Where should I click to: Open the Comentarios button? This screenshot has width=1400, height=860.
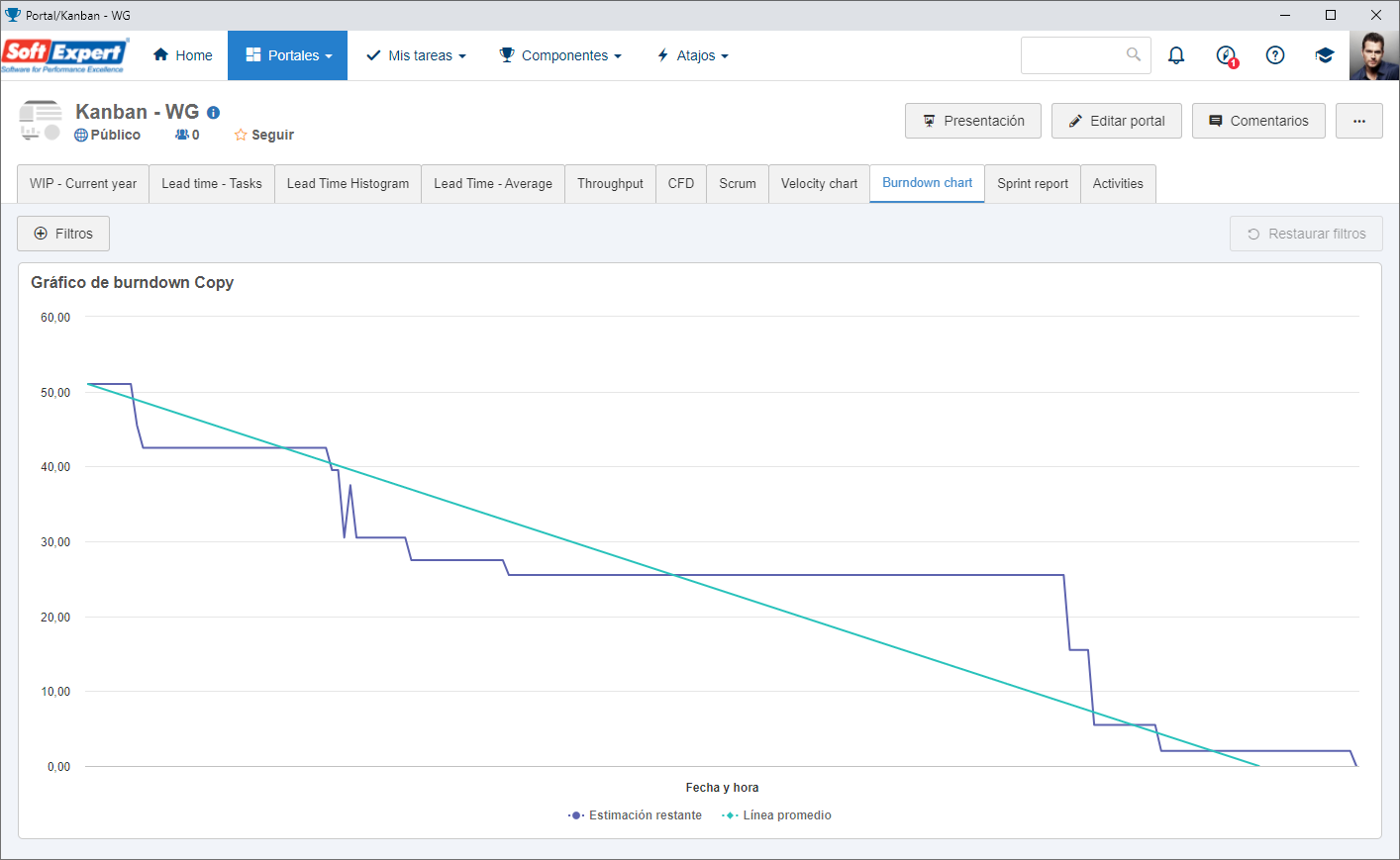click(1258, 121)
